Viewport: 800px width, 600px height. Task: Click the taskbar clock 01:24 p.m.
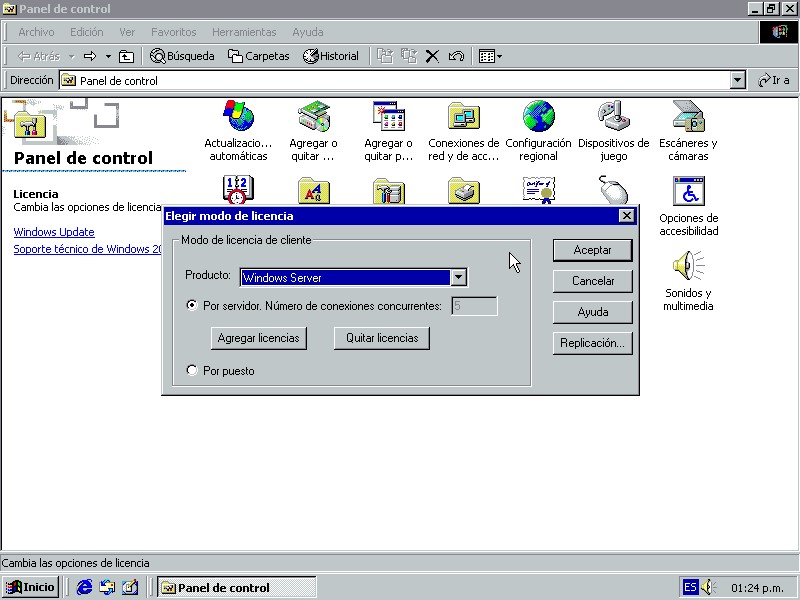[x=757, y=588]
